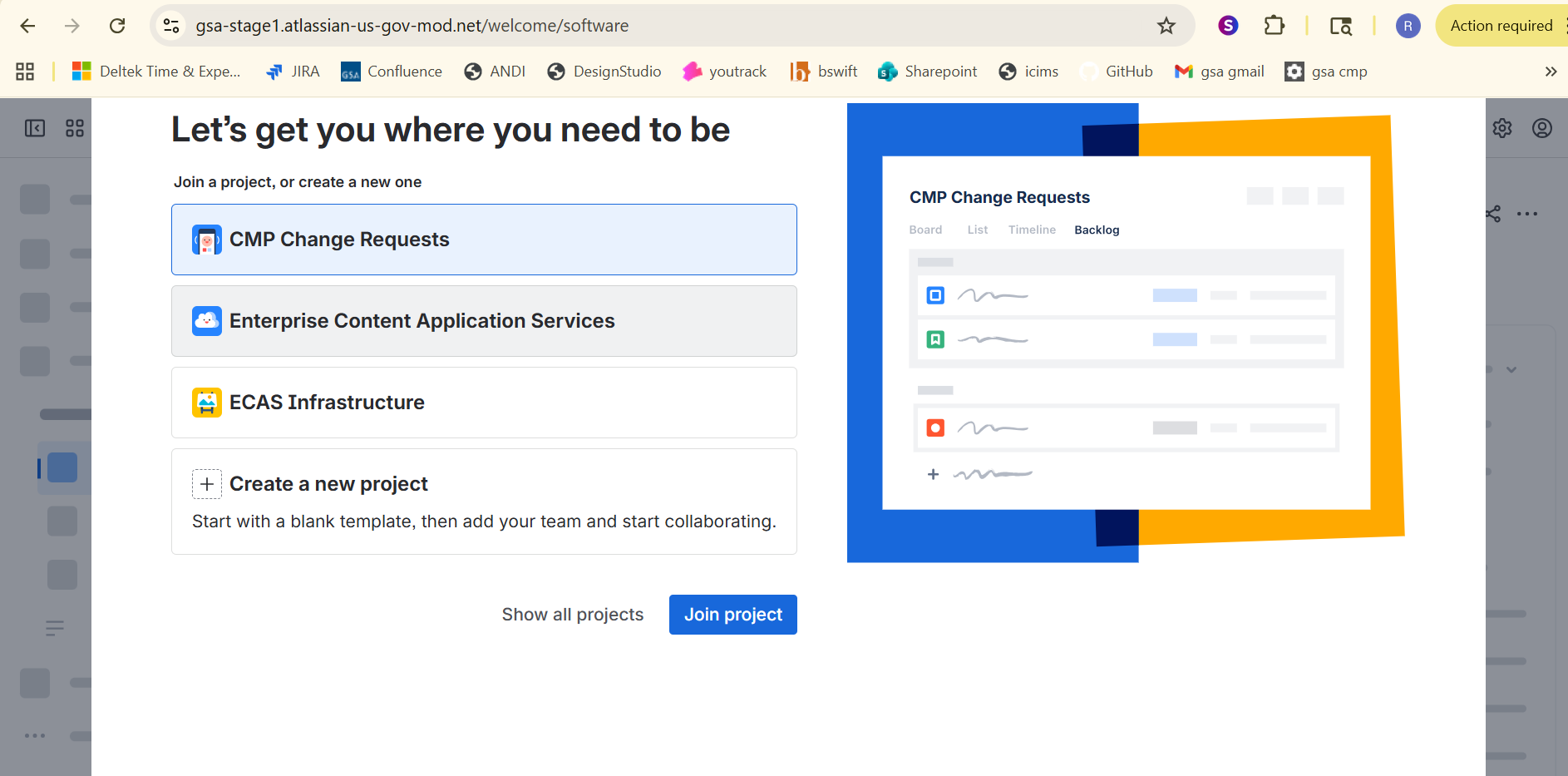
Task: Click the Join project button
Action: pyautogui.click(x=733, y=615)
